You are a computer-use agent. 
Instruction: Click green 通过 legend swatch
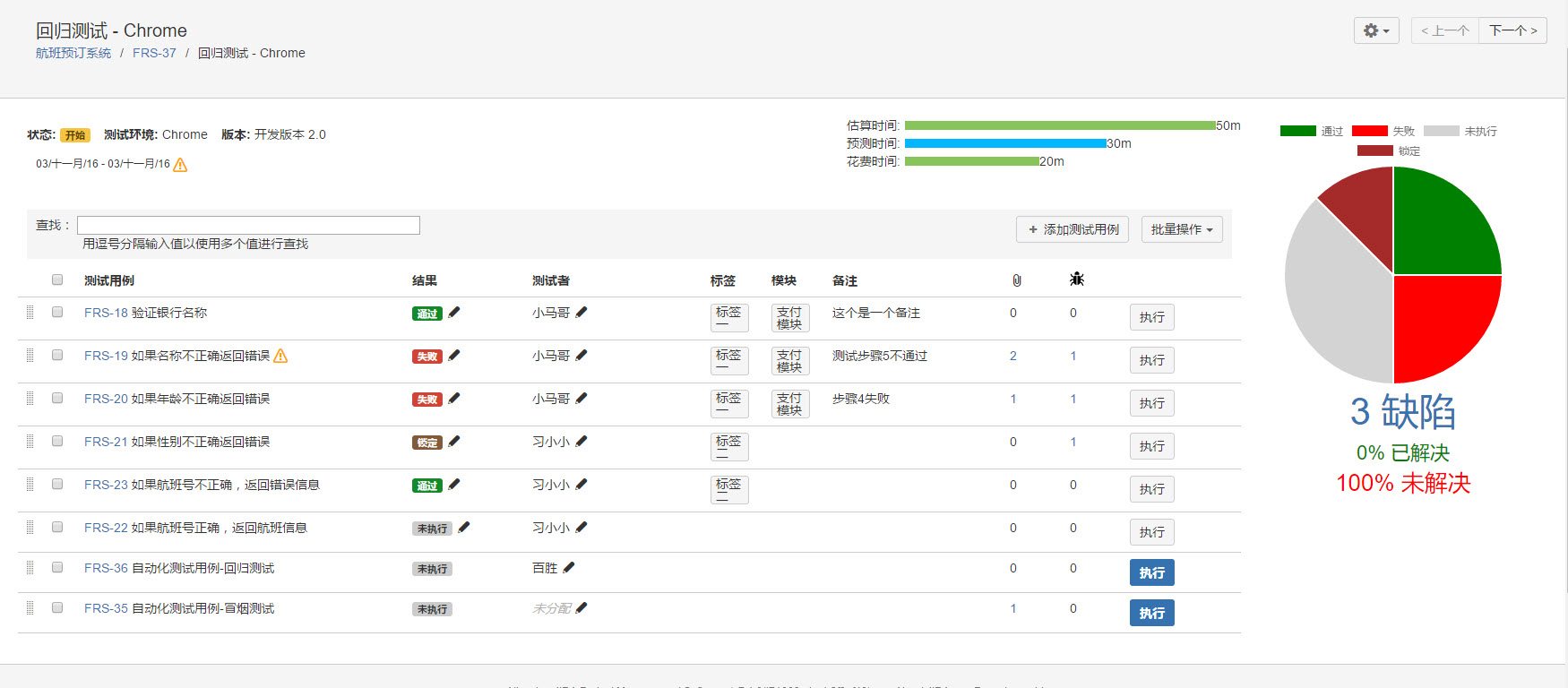click(x=1297, y=131)
